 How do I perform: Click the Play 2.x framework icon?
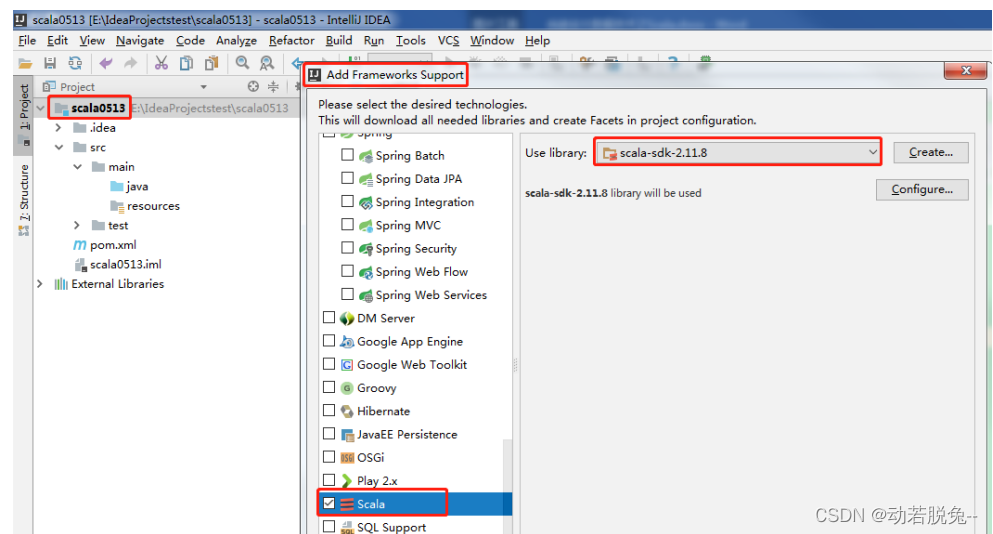(346, 481)
